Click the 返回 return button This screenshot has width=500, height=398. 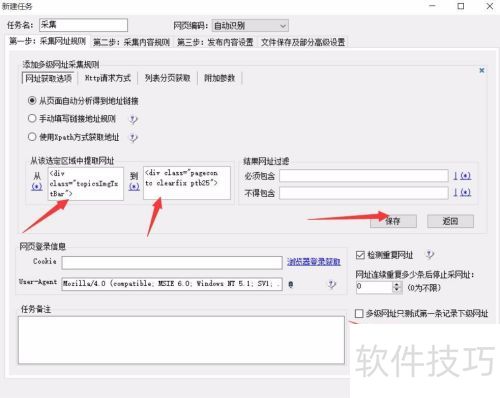pyautogui.click(x=450, y=221)
